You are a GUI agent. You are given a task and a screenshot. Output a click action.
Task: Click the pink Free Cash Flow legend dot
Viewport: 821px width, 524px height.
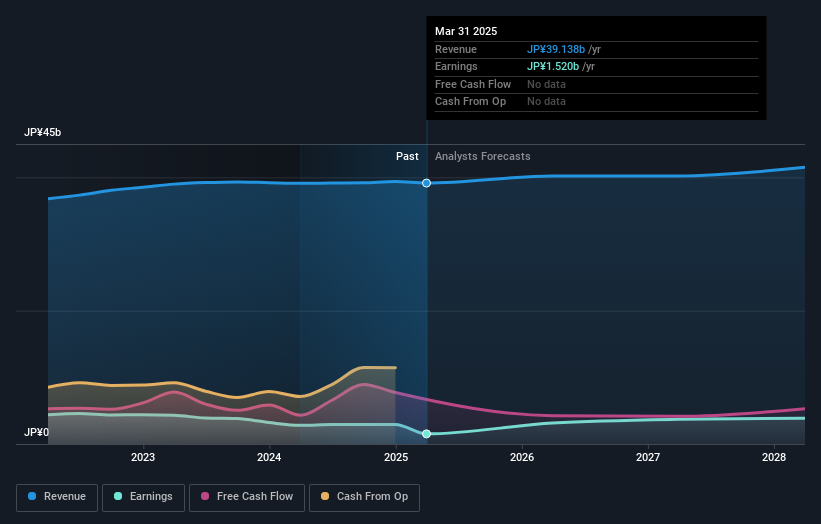pyautogui.click(x=205, y=496)
